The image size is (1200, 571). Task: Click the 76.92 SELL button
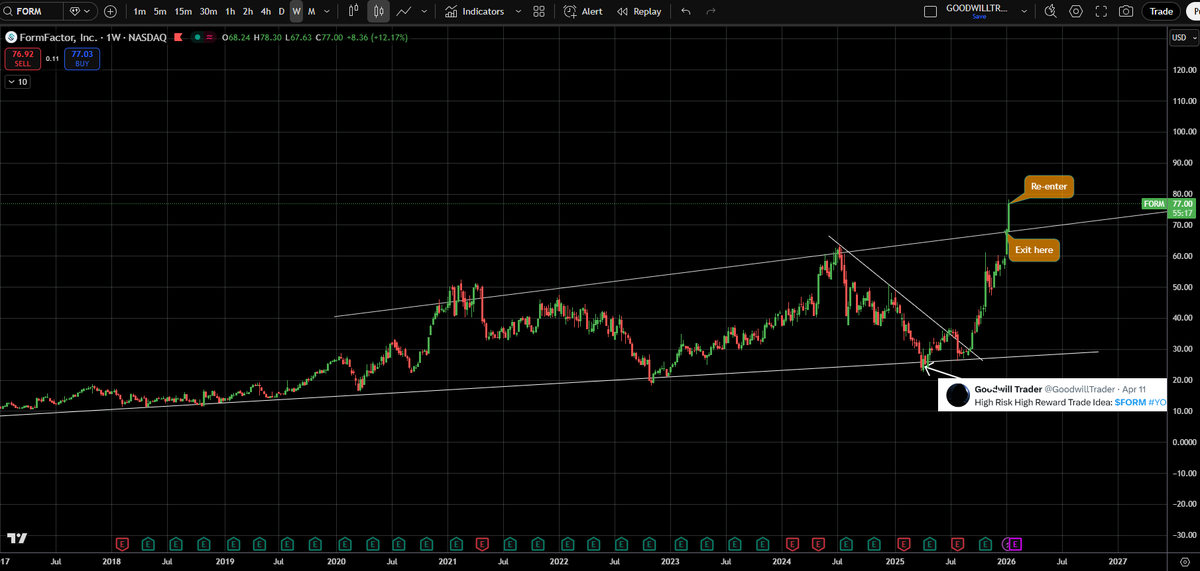(x=22, y=58)
